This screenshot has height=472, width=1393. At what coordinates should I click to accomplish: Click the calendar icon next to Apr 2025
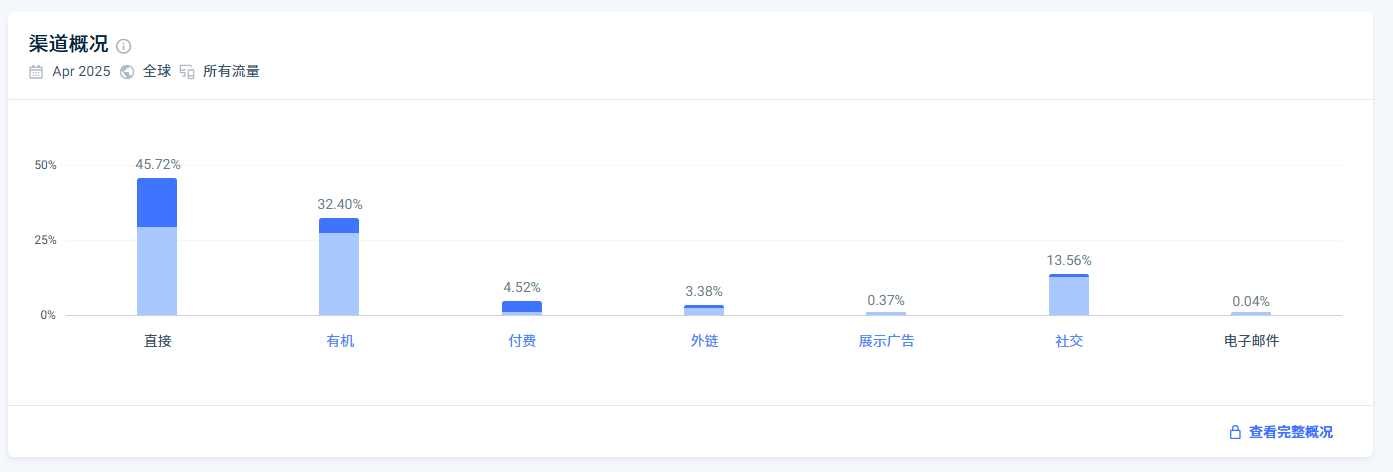coord(36,72)
